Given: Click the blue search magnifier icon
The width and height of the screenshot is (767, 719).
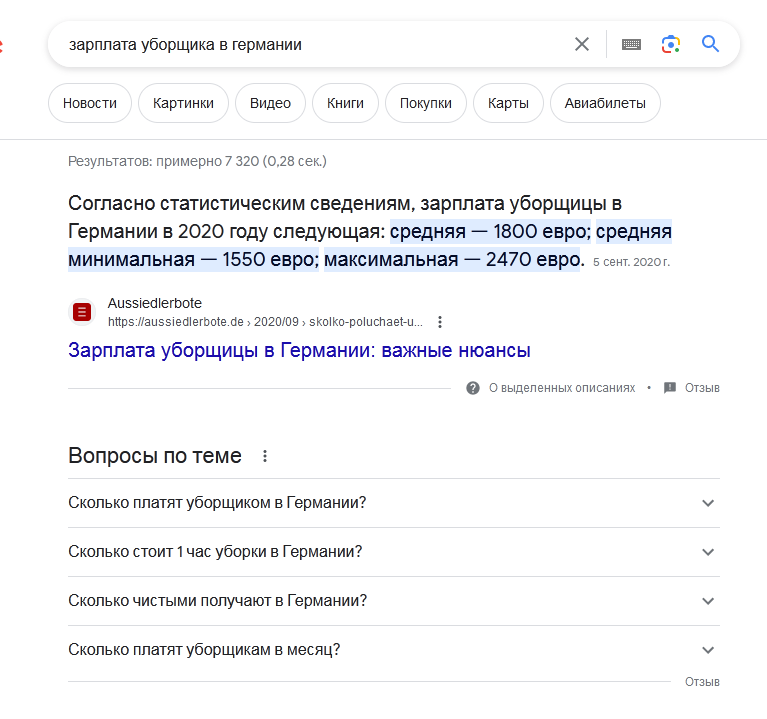Looking at the screenshot, I should tap(711, 44).
